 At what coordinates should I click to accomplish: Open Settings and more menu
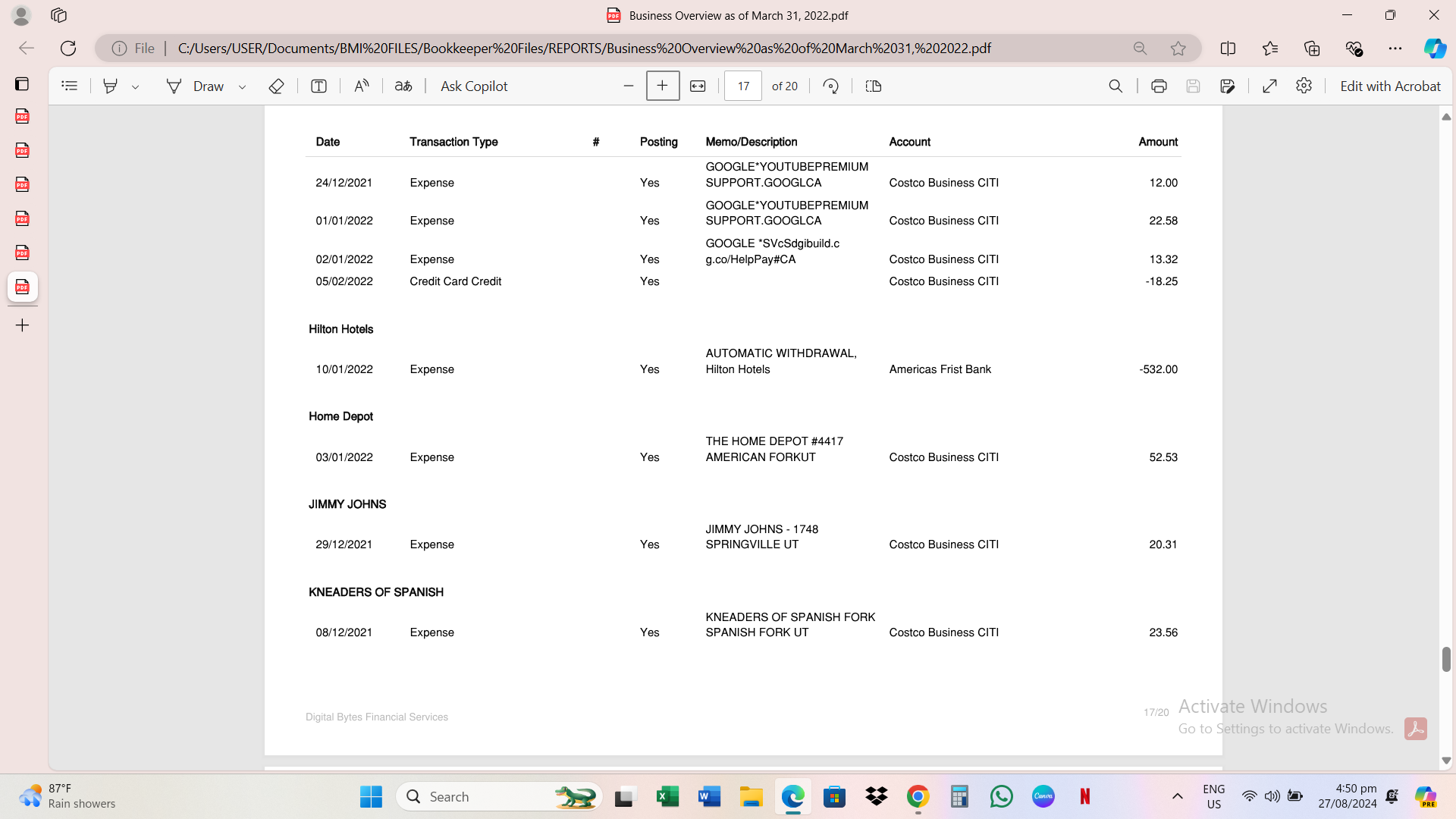click(1395, 49)
